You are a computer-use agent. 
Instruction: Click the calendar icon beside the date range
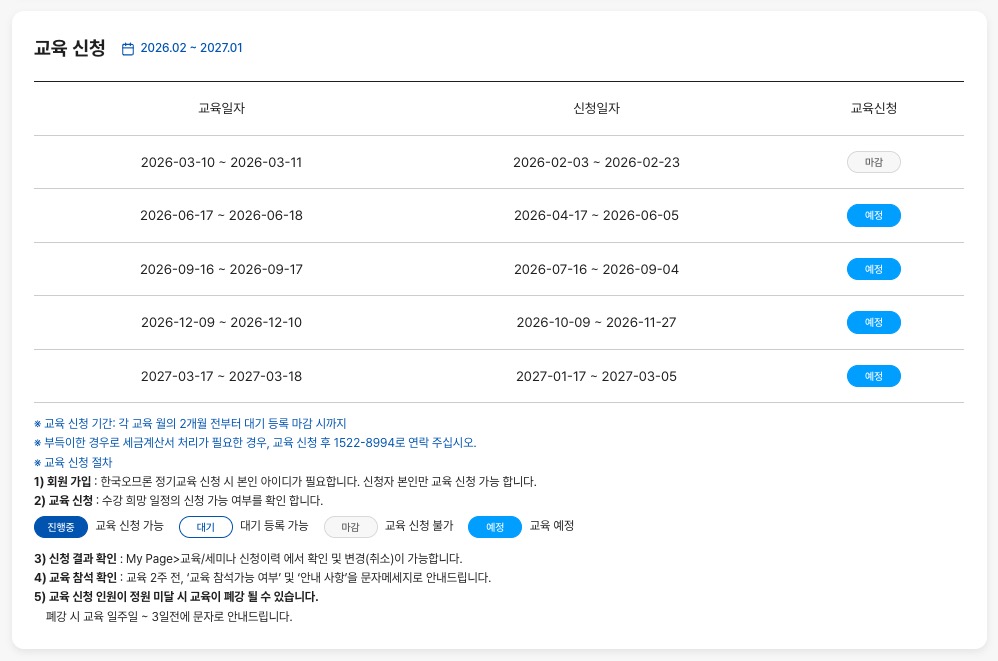tap(127, 48)
